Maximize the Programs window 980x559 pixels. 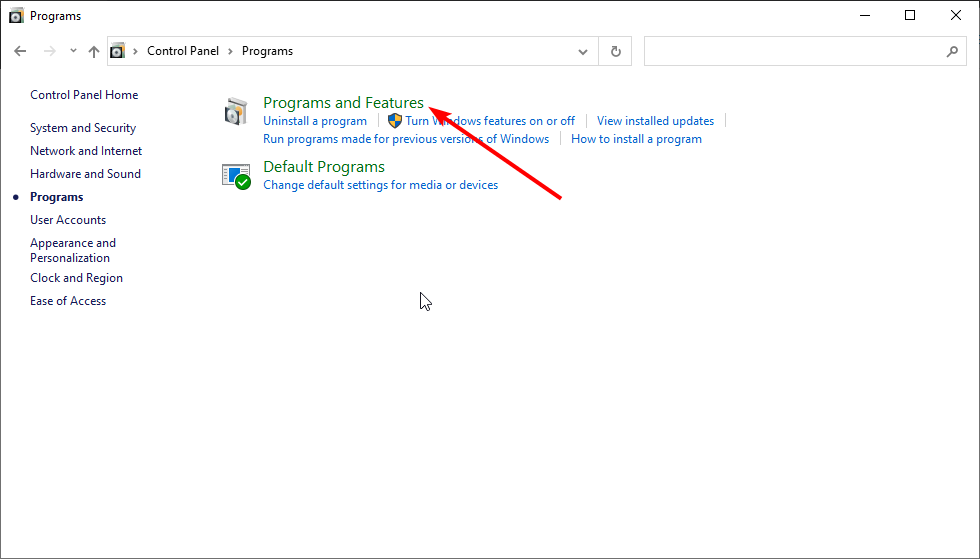pos(910,16)
